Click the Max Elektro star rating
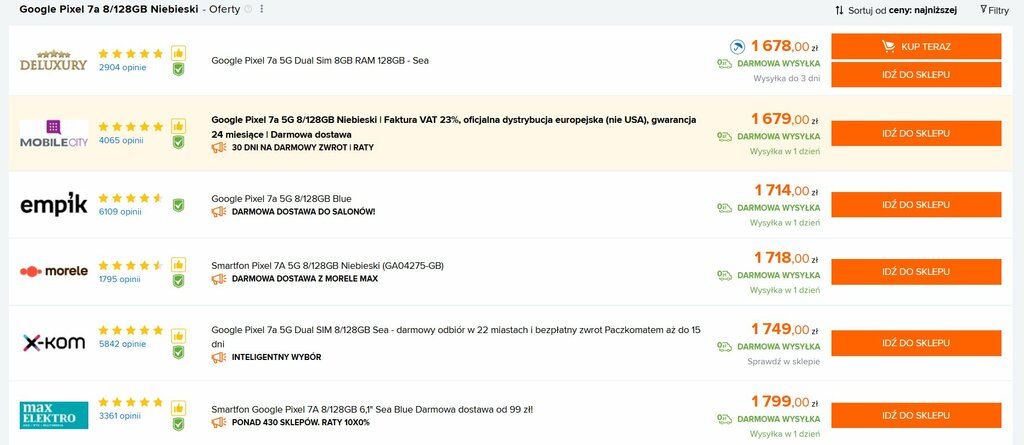 click(x=131, y=402)
